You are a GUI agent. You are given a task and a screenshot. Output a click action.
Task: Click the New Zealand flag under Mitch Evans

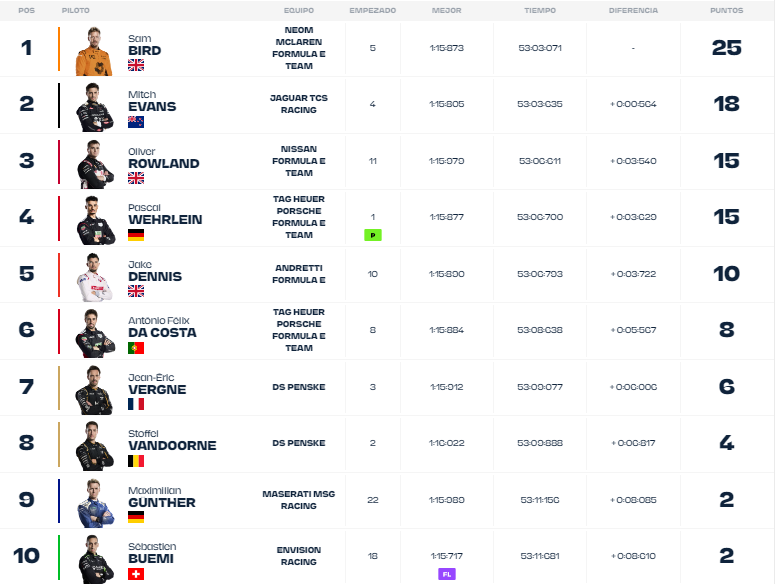click(136, 122)
